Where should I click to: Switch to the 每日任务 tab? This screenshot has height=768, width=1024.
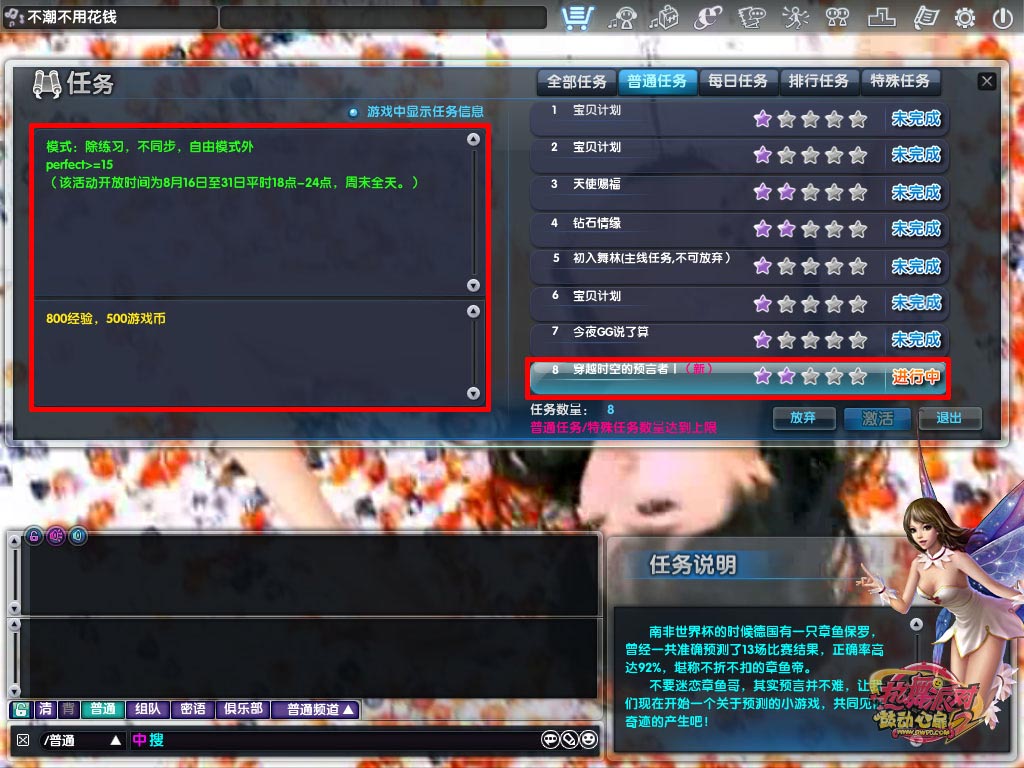point(738,81)
